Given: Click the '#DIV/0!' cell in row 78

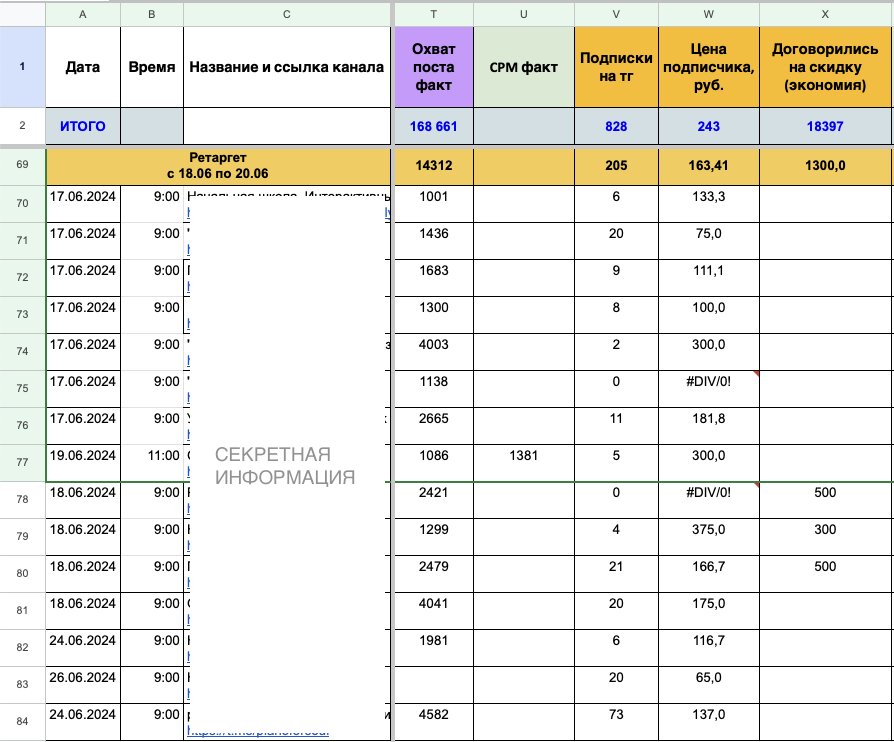Looking at the screenshot, I should [709, 500].
